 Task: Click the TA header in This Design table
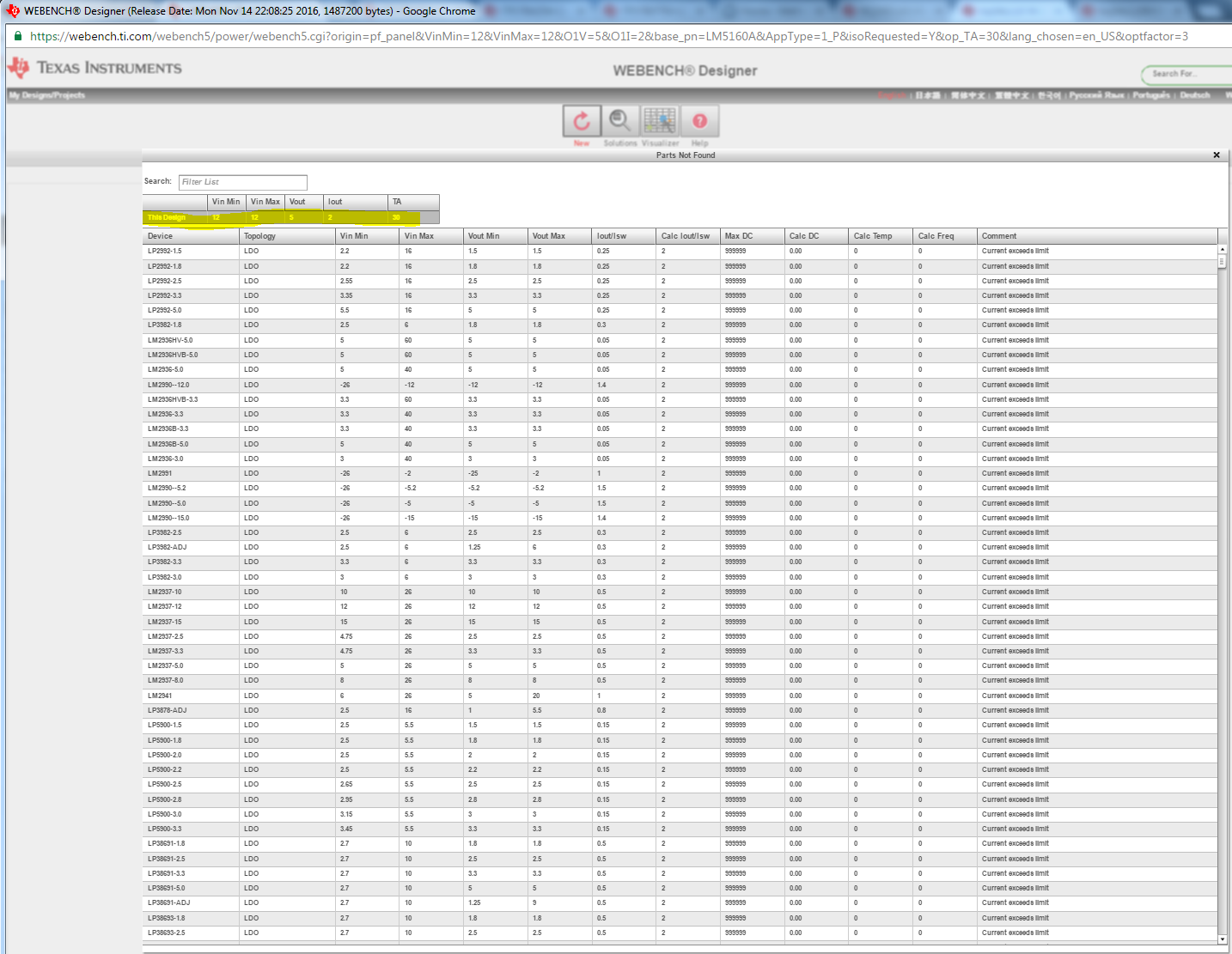413,202
